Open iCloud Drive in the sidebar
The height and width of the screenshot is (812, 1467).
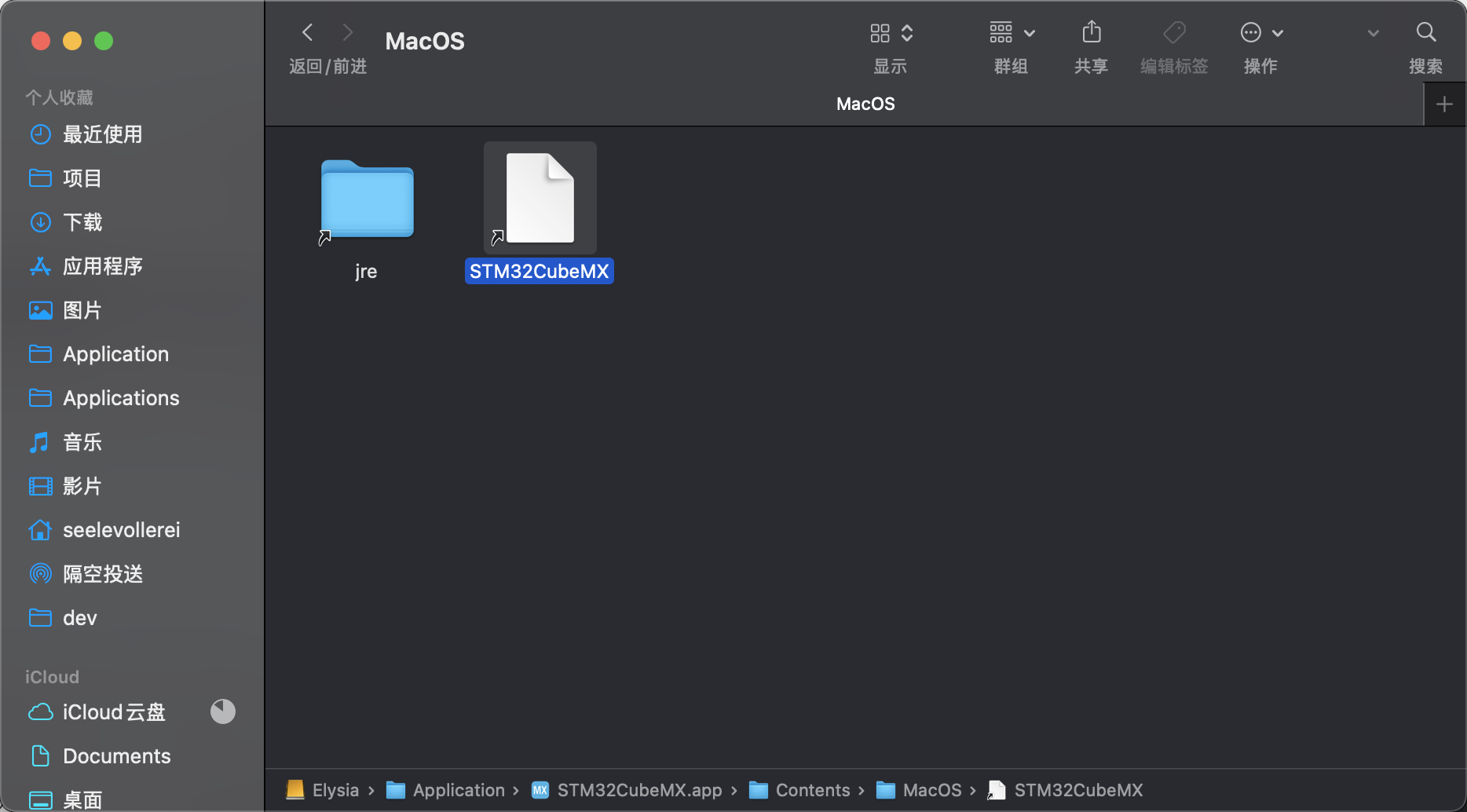[114, 712]
